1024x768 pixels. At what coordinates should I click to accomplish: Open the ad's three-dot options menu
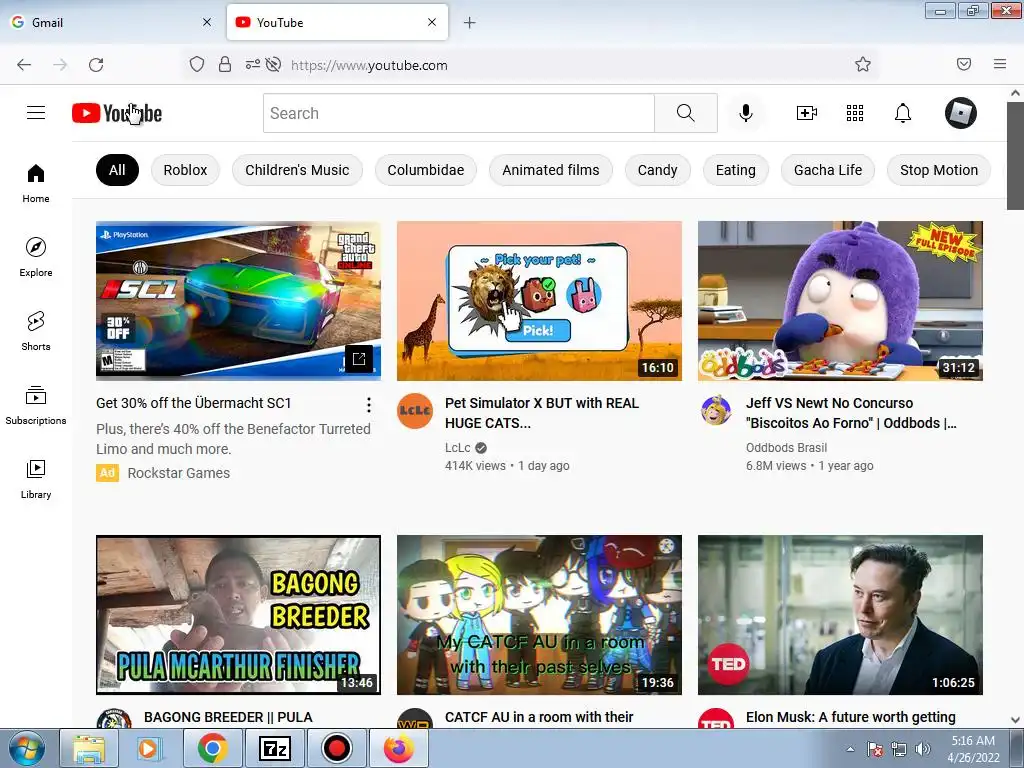(369, 405)
